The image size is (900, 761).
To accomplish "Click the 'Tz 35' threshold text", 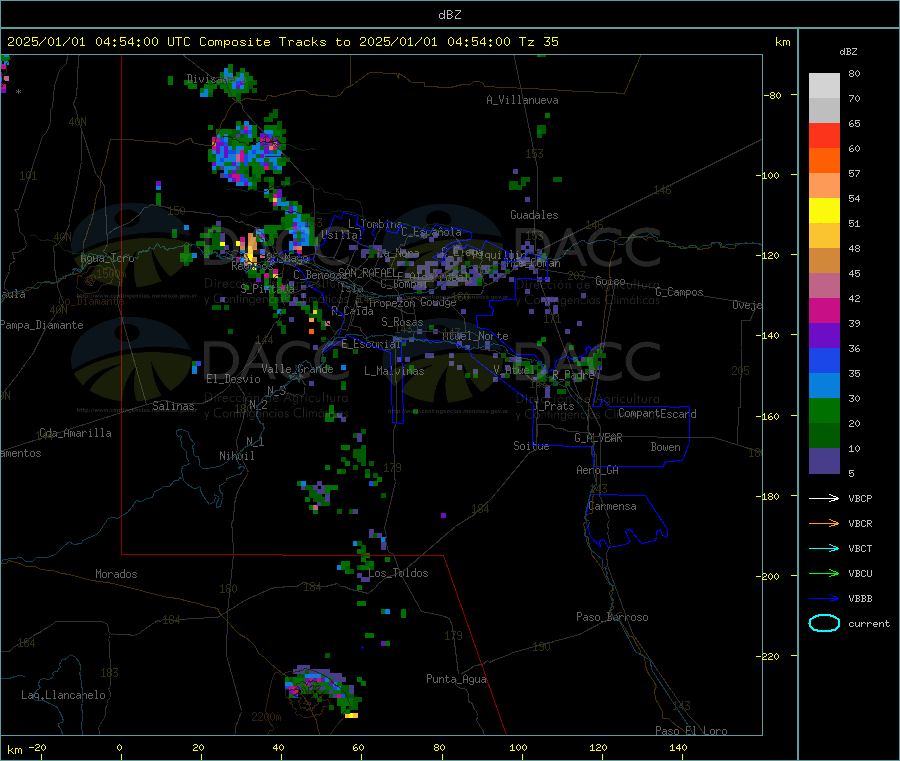I will [538, 42].
